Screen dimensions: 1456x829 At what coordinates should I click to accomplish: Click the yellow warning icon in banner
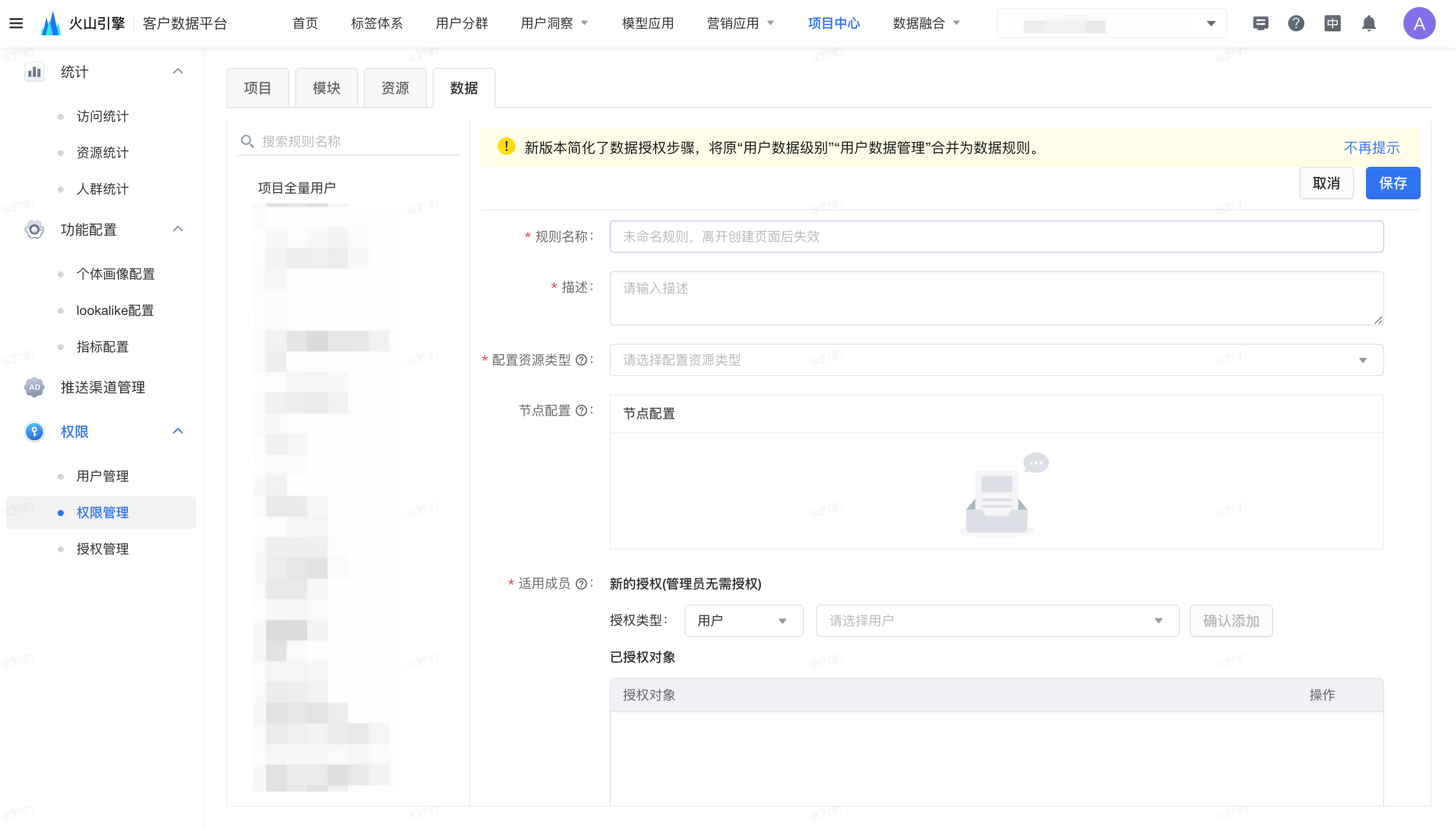click(506, 147)
